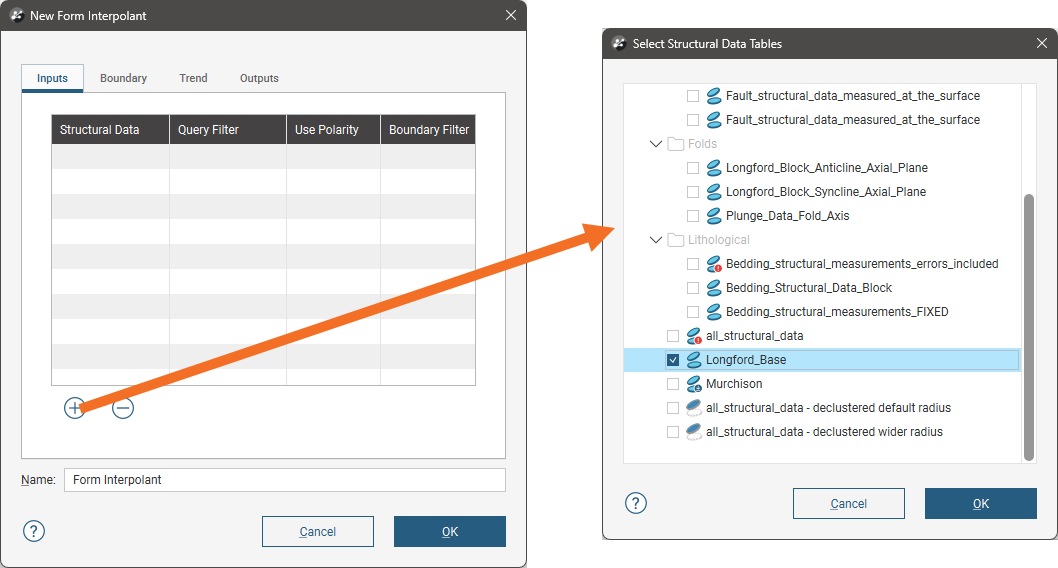Cancel the New Form Interpolant dialog
The width and height of the screenshot is (1058, 568).
pyautogui.click(x=317, y=531)
